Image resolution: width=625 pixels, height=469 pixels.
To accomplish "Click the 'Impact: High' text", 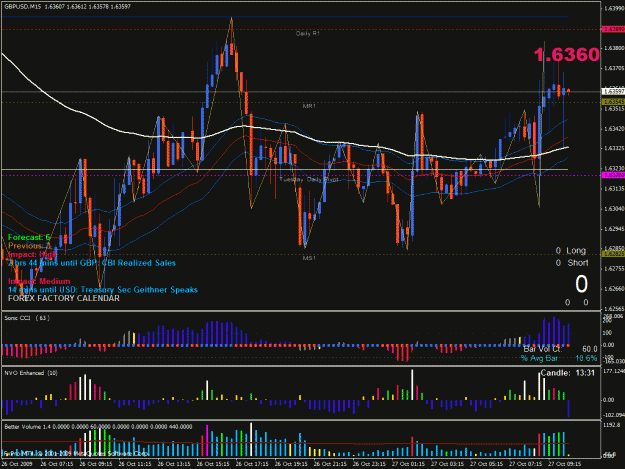I will 32,254.
